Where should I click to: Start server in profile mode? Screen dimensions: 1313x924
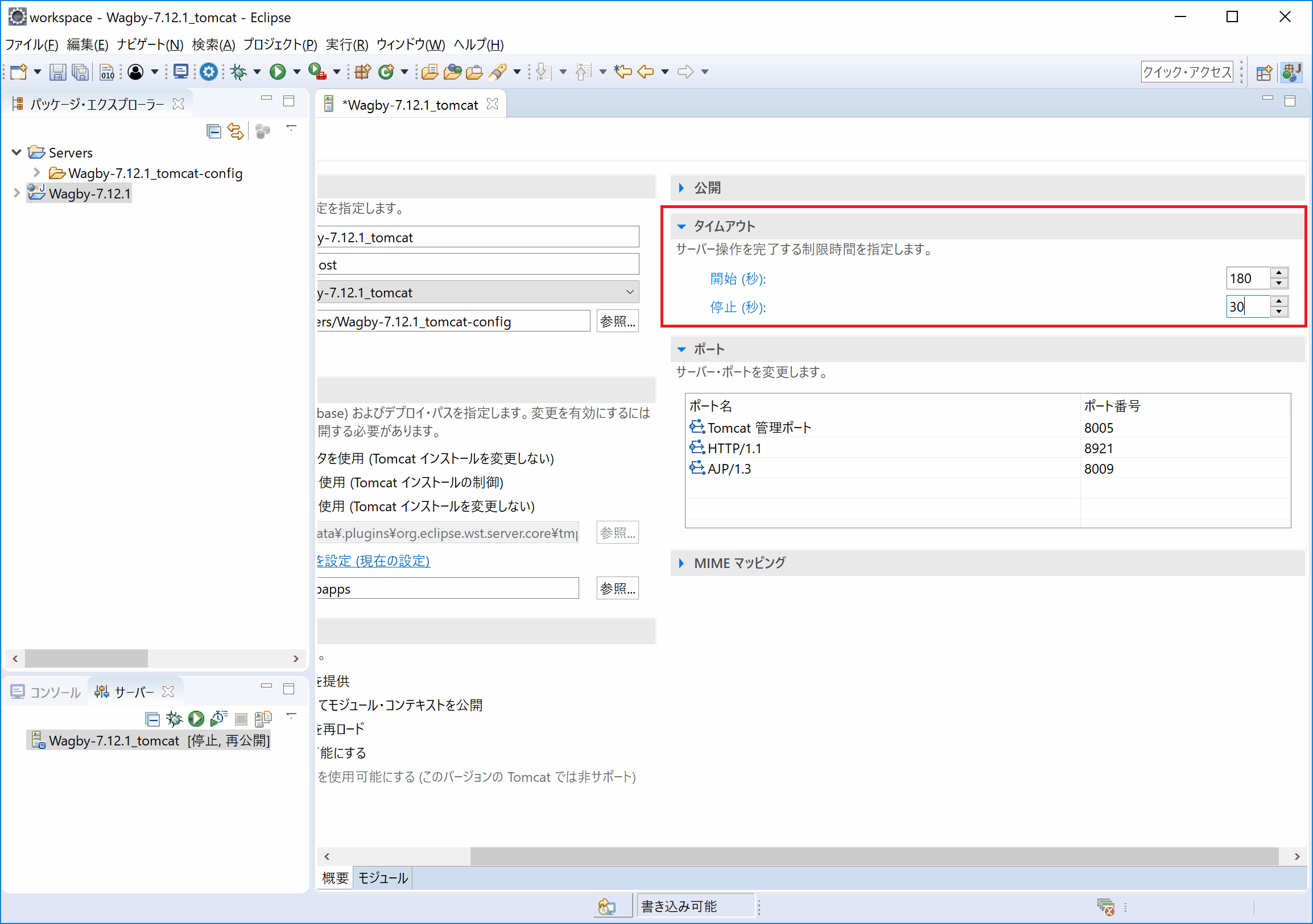point(218,719)
